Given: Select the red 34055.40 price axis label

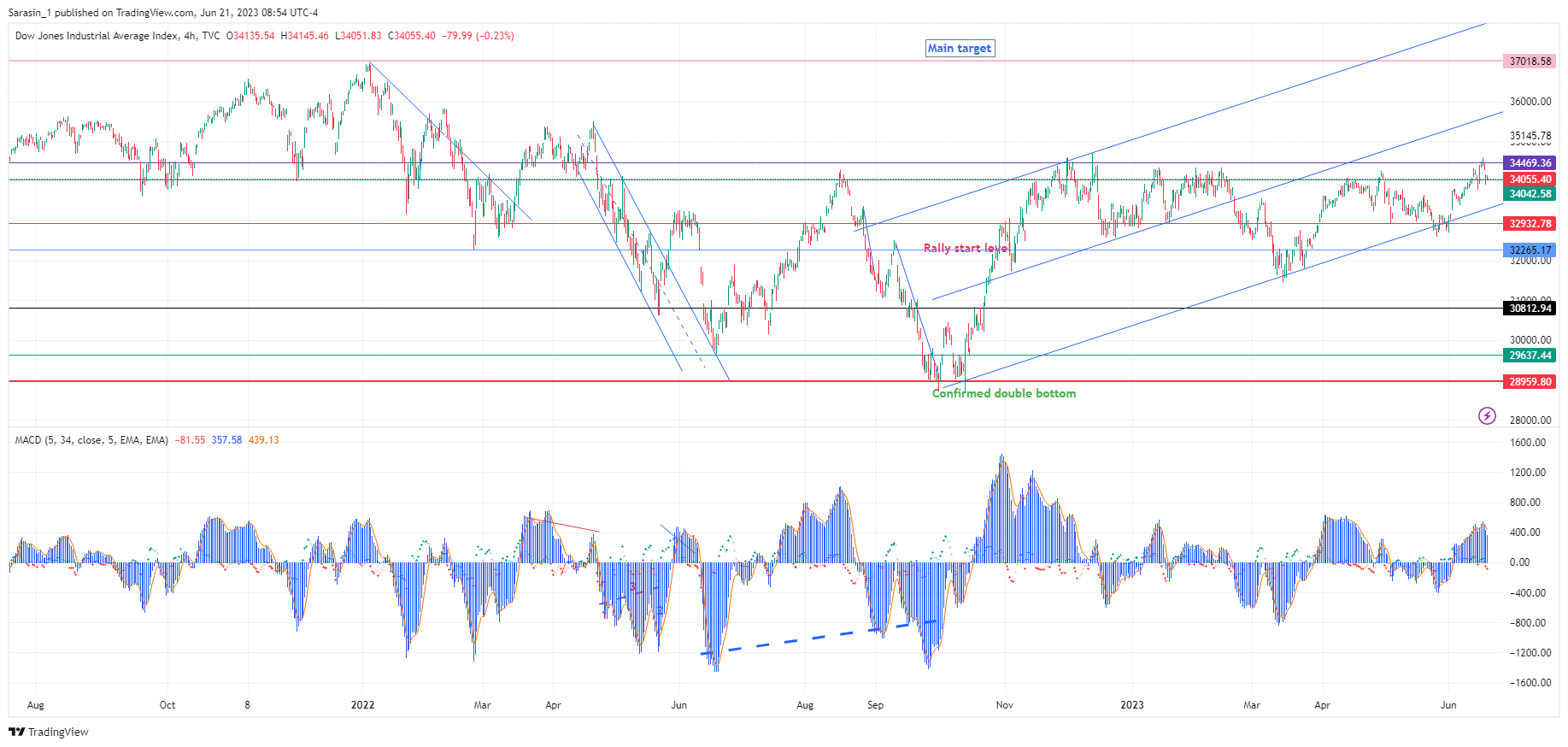Looking at the screenshot, I should tap(1530, 179).
